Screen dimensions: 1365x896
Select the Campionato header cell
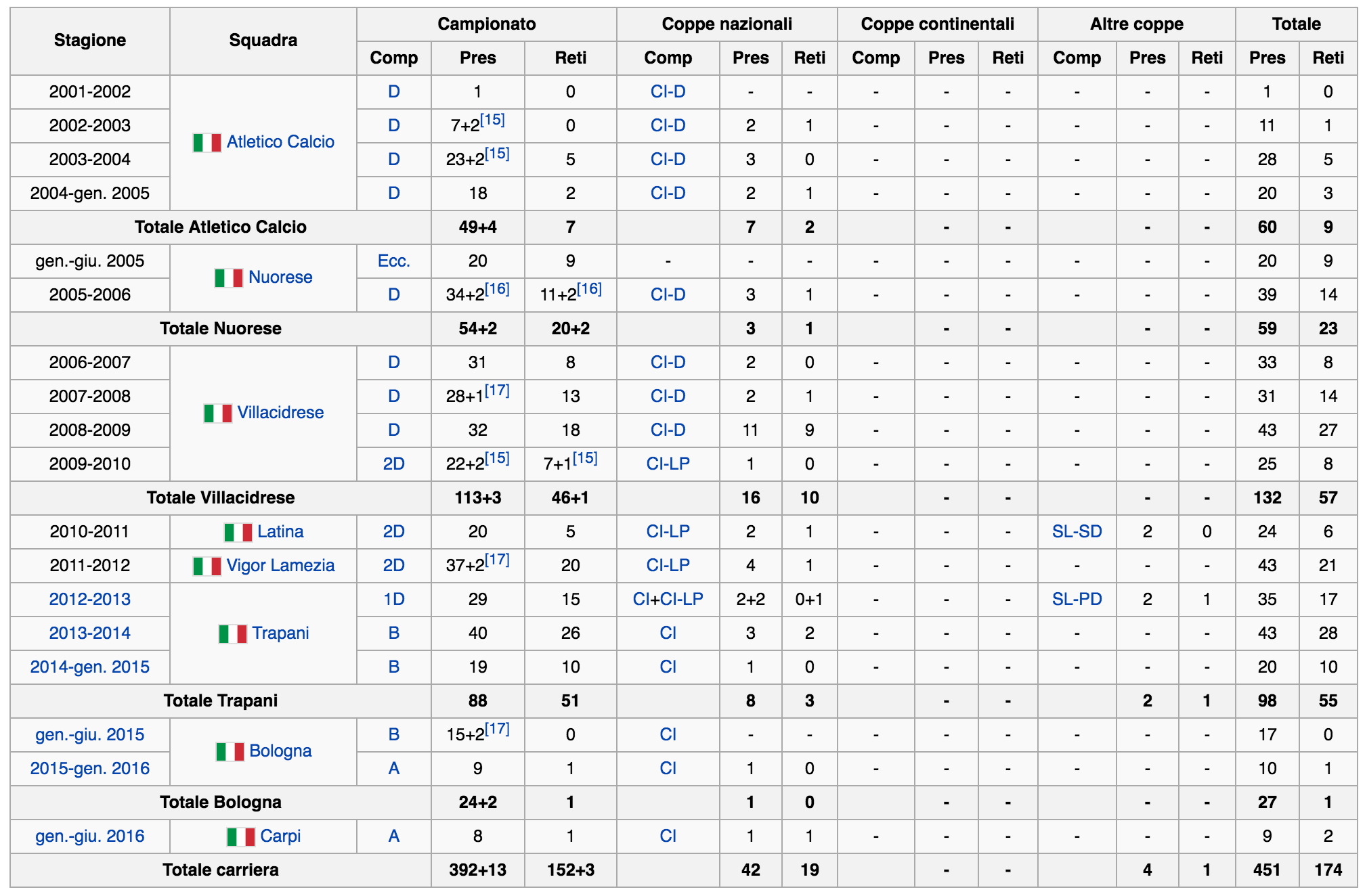(487, 24)
